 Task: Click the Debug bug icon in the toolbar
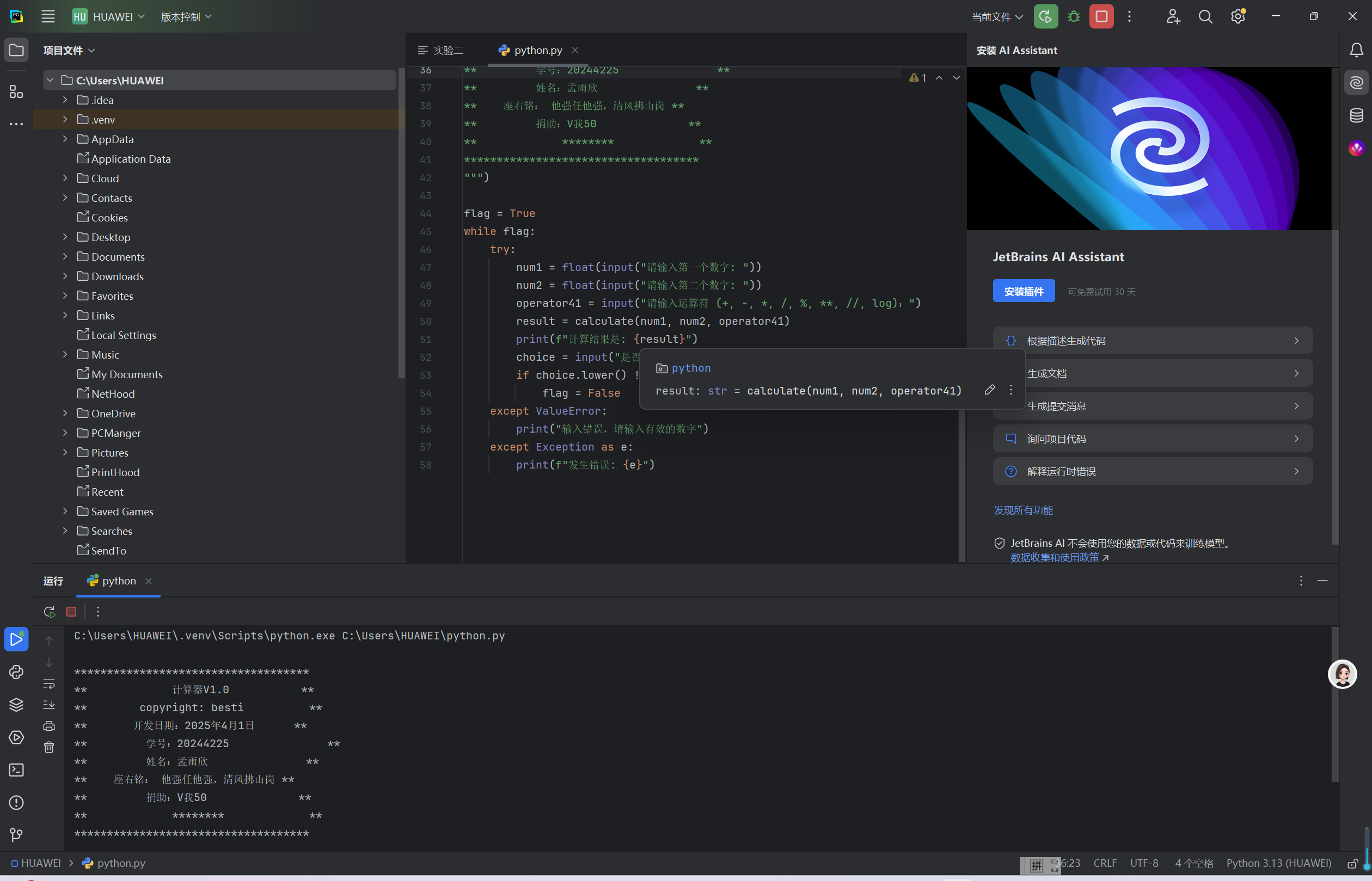coord(1074,16)
